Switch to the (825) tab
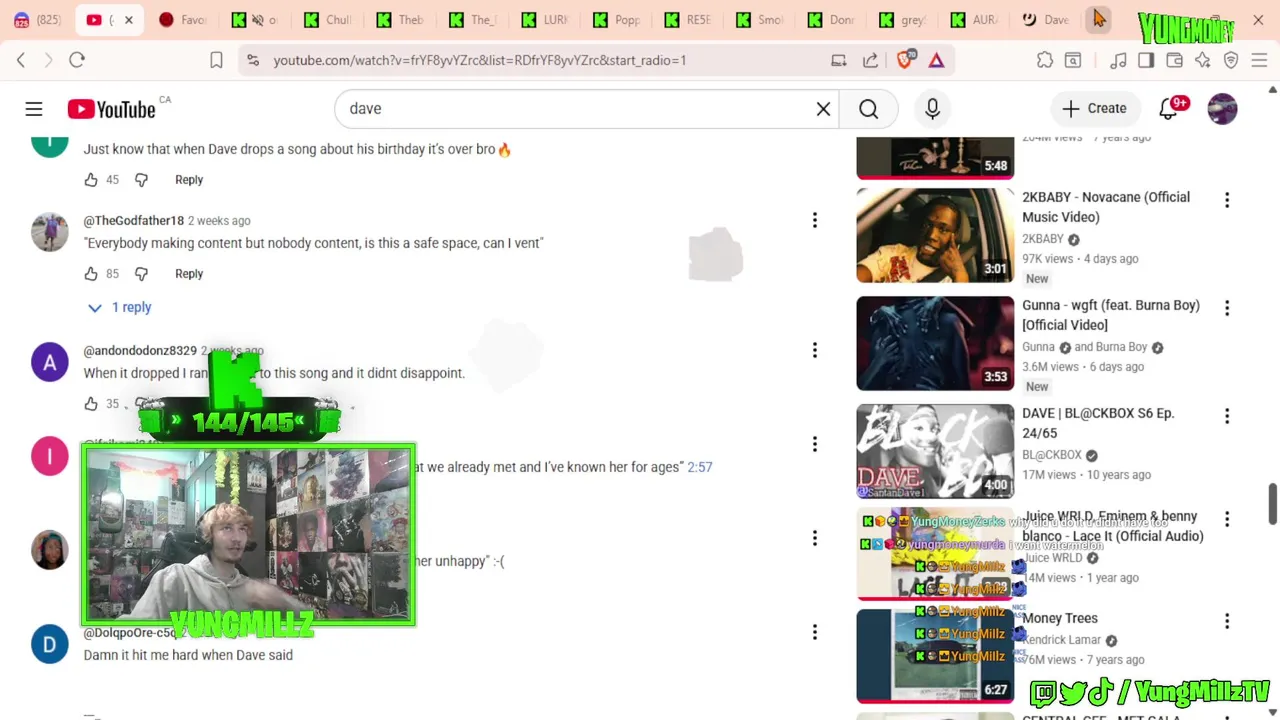This screenshot has width=1280, height=720. pos(37,20)
